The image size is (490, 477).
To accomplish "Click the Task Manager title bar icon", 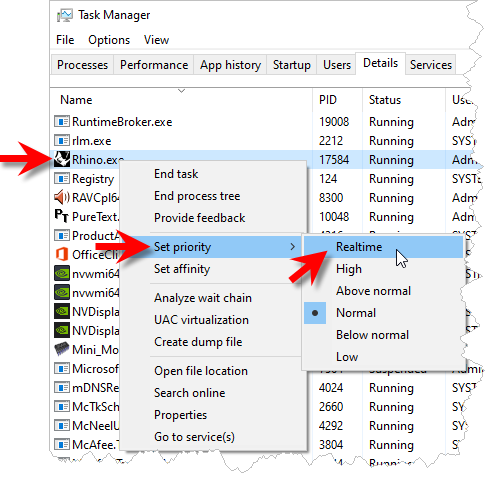I will [x=64, y=15].
